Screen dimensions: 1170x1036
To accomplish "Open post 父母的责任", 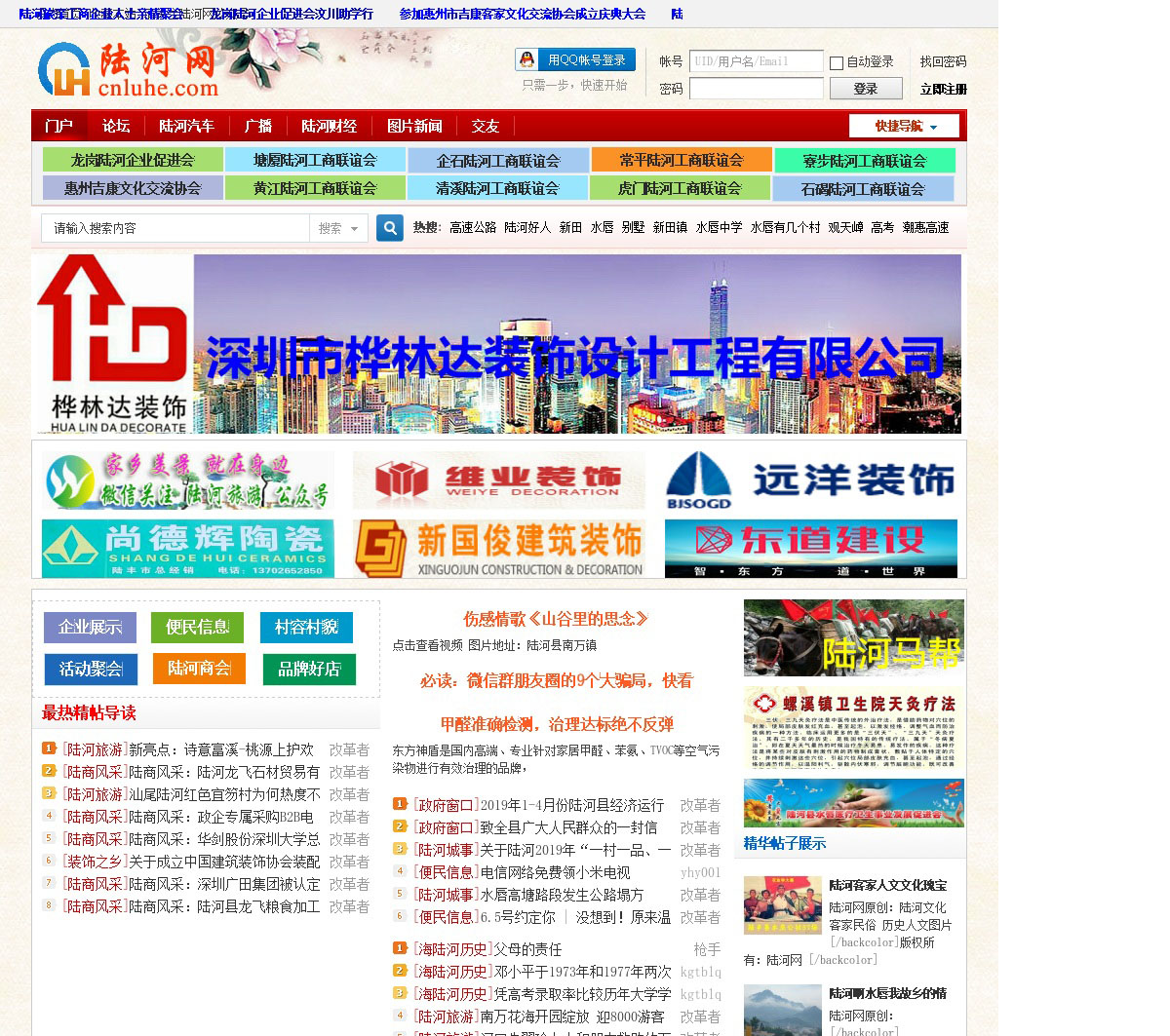I will 527,948.
